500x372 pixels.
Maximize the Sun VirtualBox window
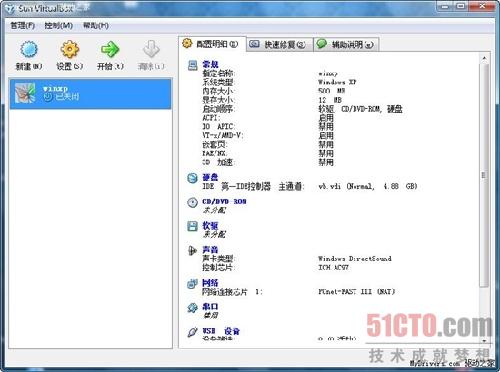(461, 6)
